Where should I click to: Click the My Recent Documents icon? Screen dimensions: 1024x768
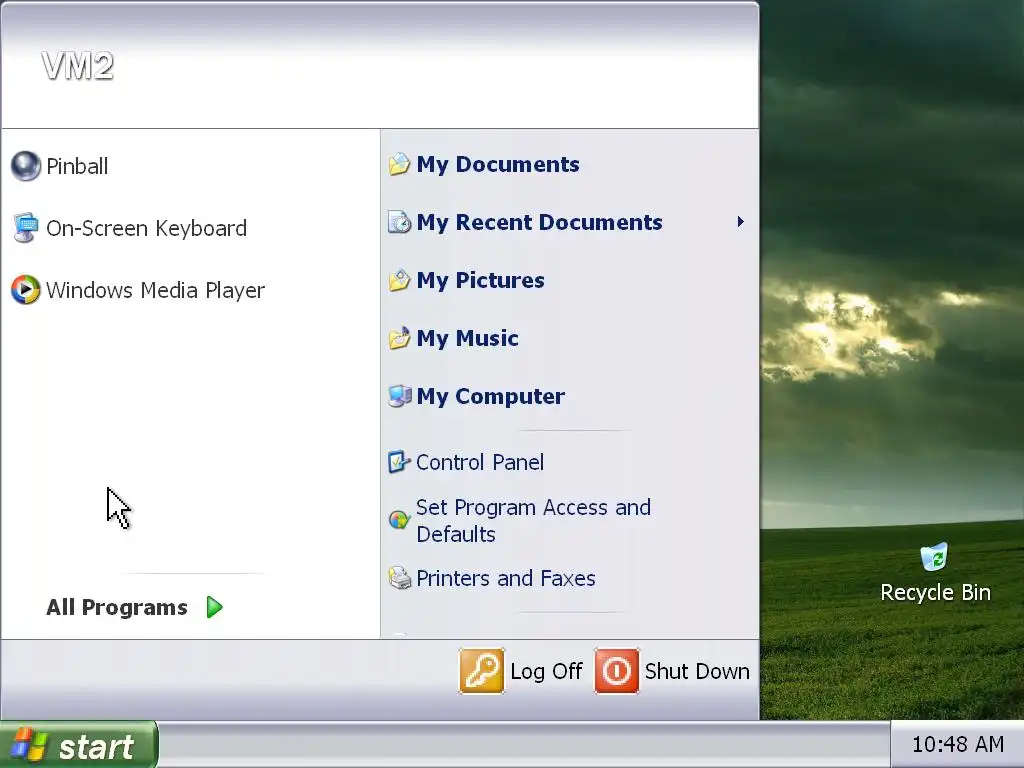click(x=399, y=223)
